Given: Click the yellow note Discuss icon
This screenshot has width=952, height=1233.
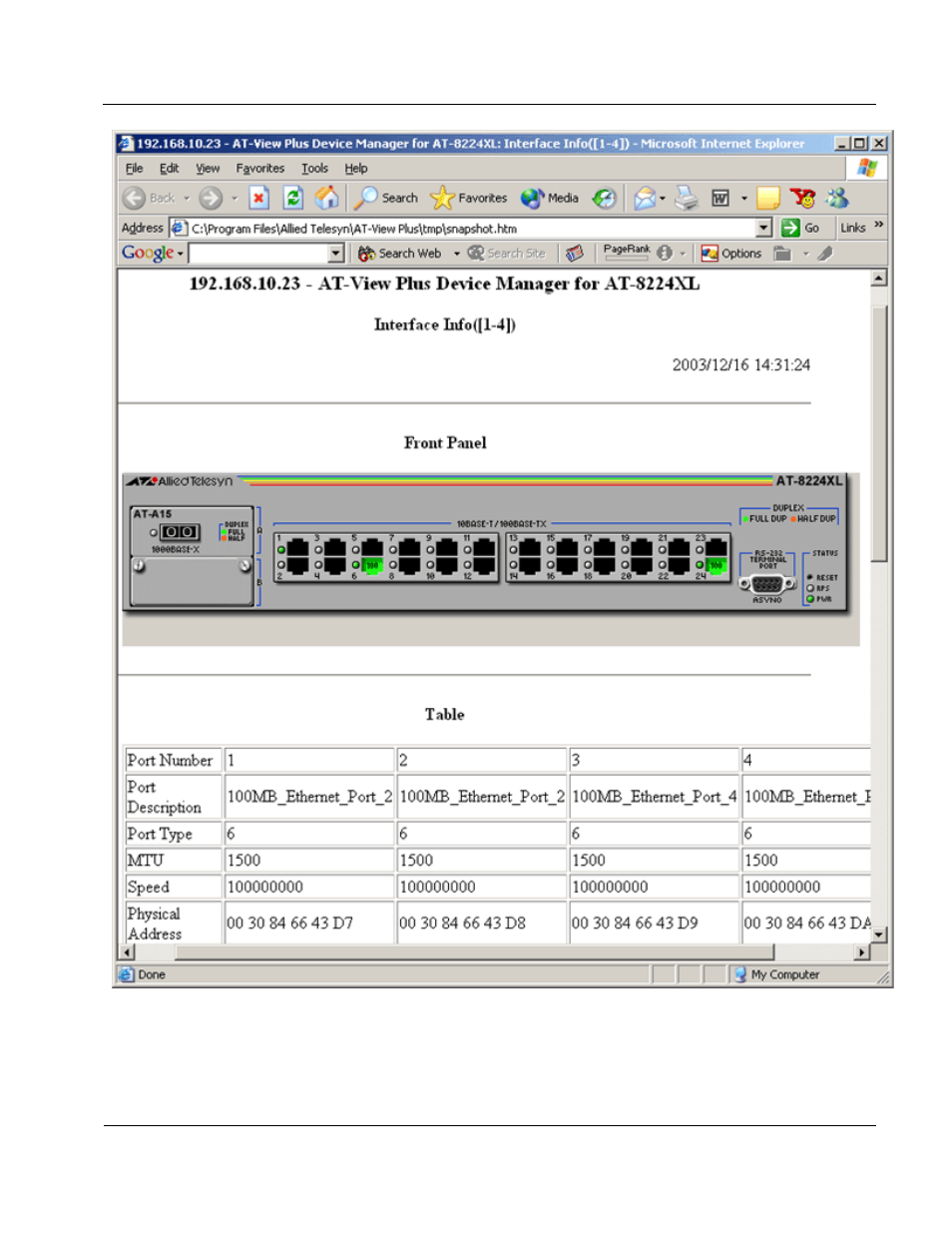Looking at the screenshot, I should pyautogui.click(x=768, y=198).
